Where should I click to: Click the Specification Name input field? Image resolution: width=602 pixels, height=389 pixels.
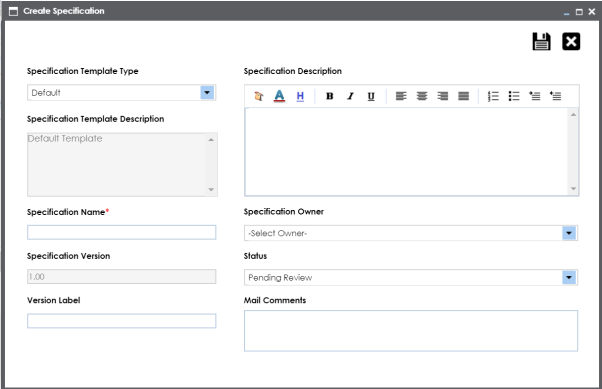pos(122,232)
